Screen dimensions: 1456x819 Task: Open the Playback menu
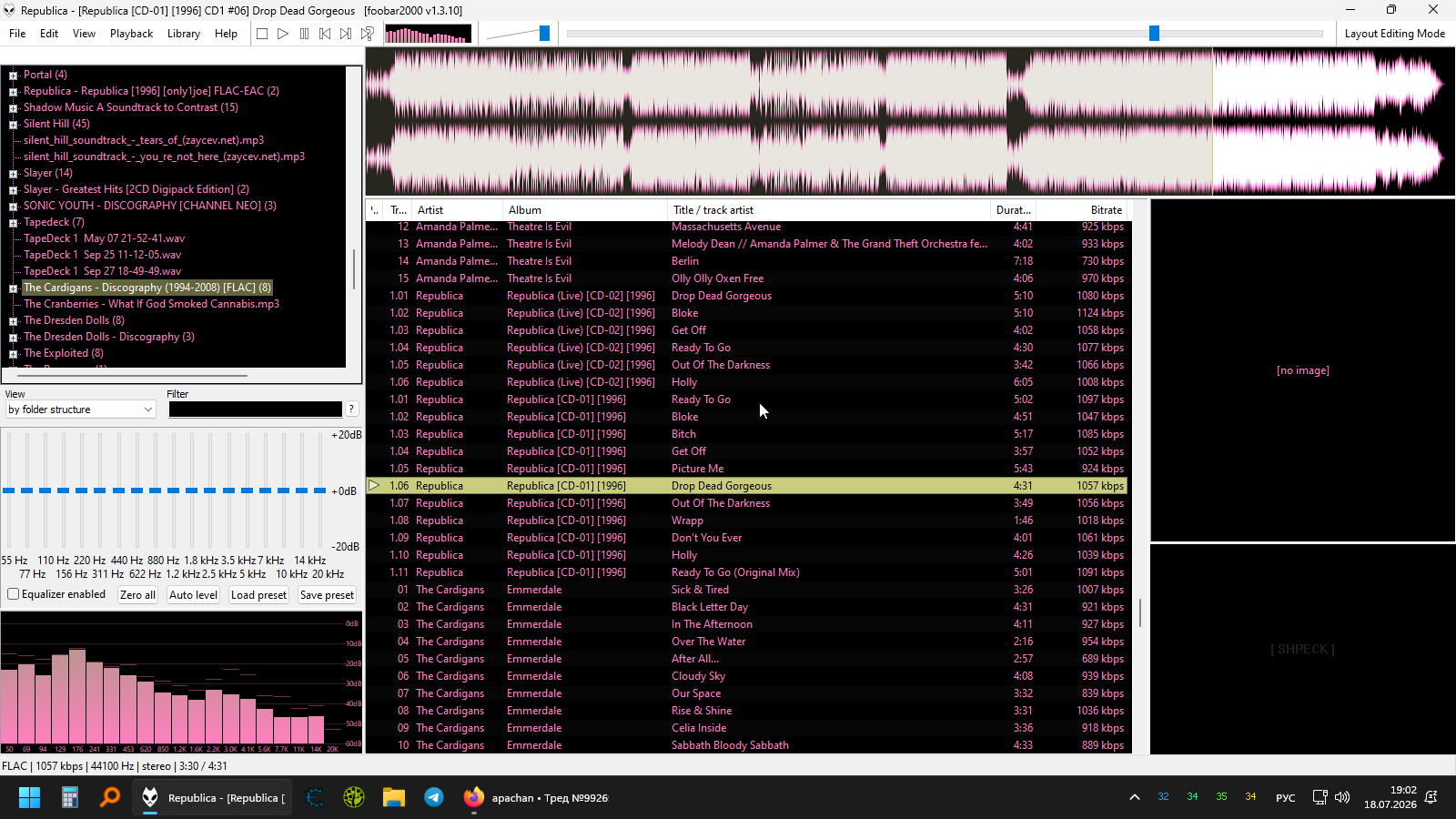pos(131,34)
